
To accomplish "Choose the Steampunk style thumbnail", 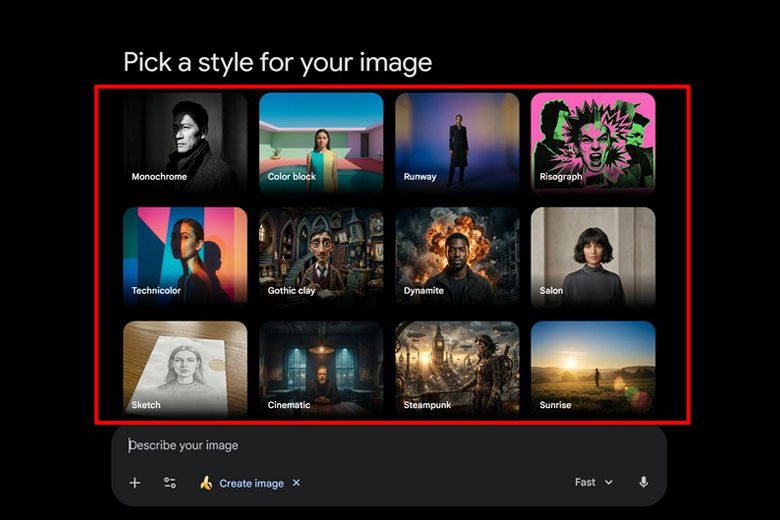I will 457,368.
